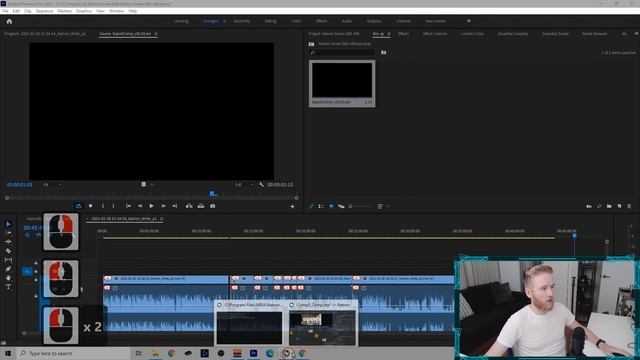Click Windows Start button
Image resolution: width=640 pixels, height=360 pixels.
click(8, 353)
